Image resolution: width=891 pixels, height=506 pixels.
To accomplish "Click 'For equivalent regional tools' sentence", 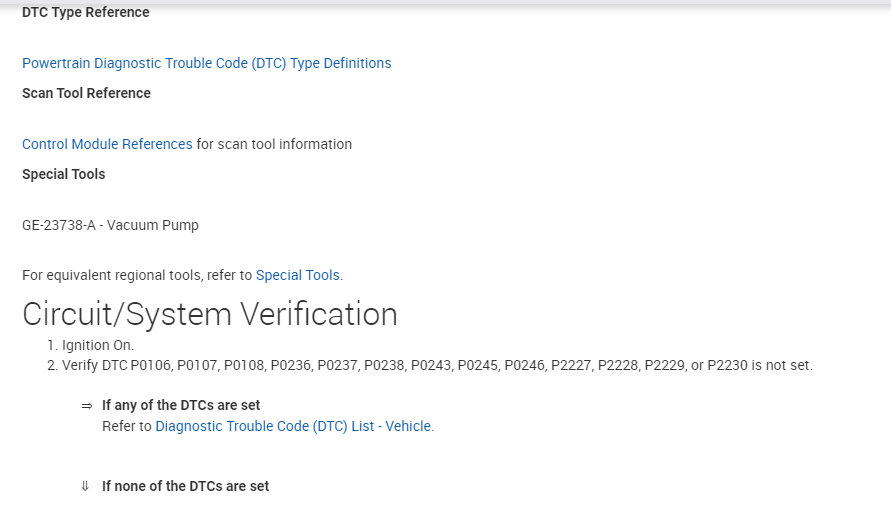I will [137, 275].
